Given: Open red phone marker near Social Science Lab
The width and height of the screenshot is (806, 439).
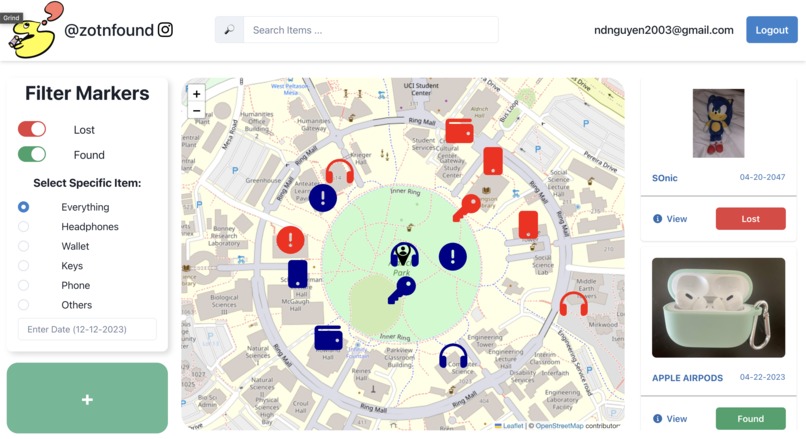Looking at the screenshot, I should (x=528, y=225).
